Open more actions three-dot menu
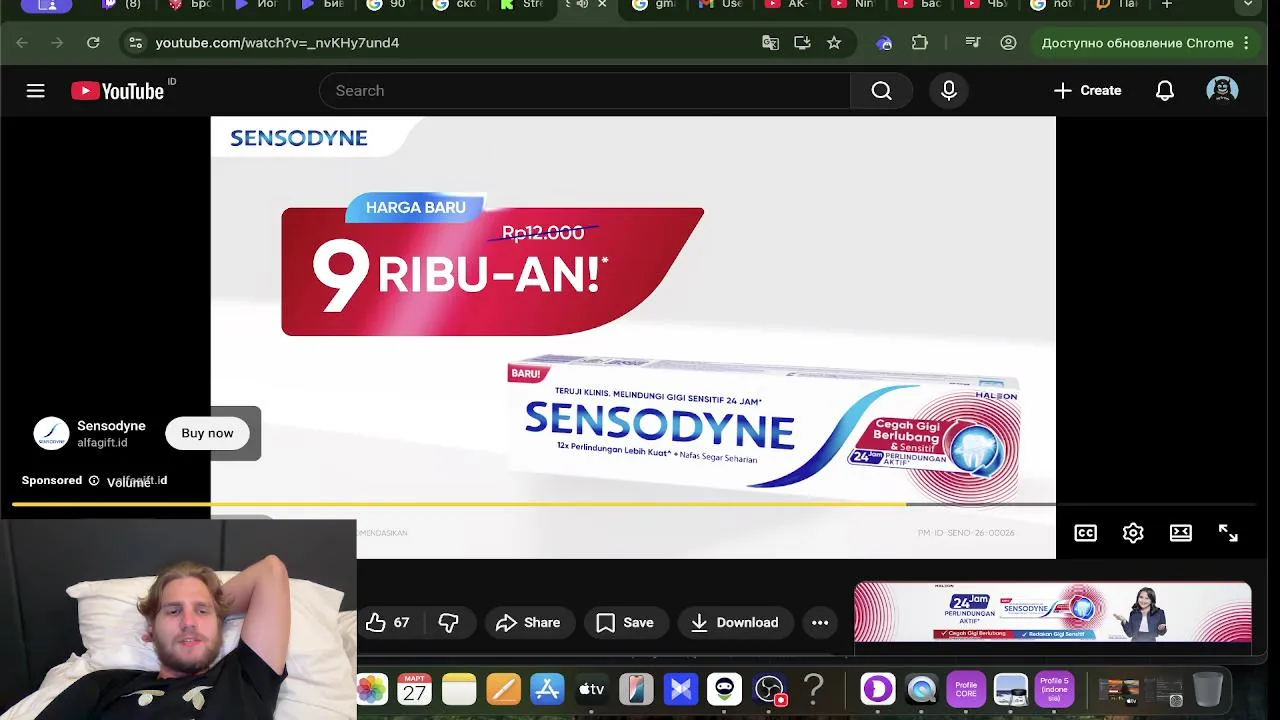This screenshot has height=720, width=1280. (x=820, y=622)
